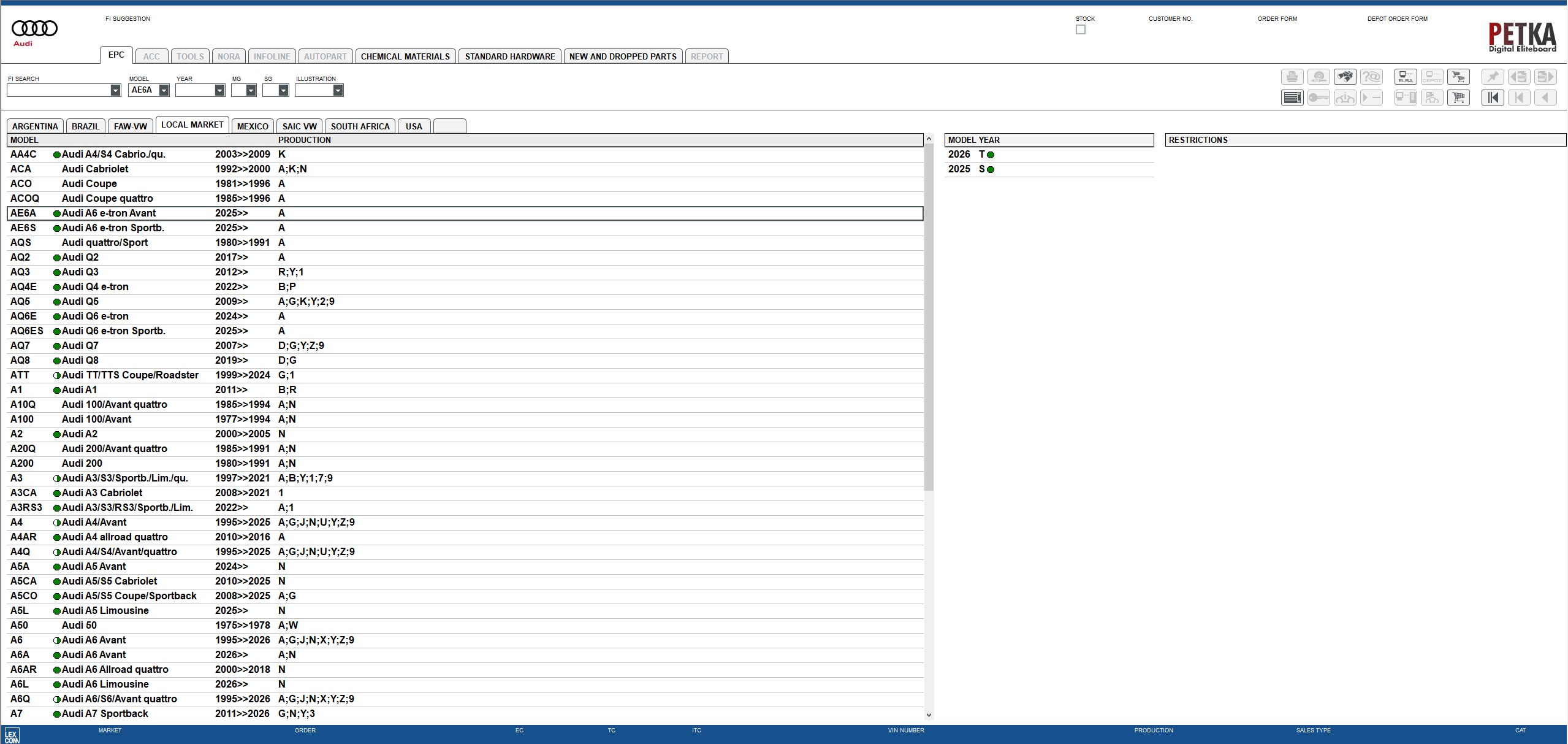Select the AUTOPART tab
This screenshot has width=1568, height=744.
325,56
